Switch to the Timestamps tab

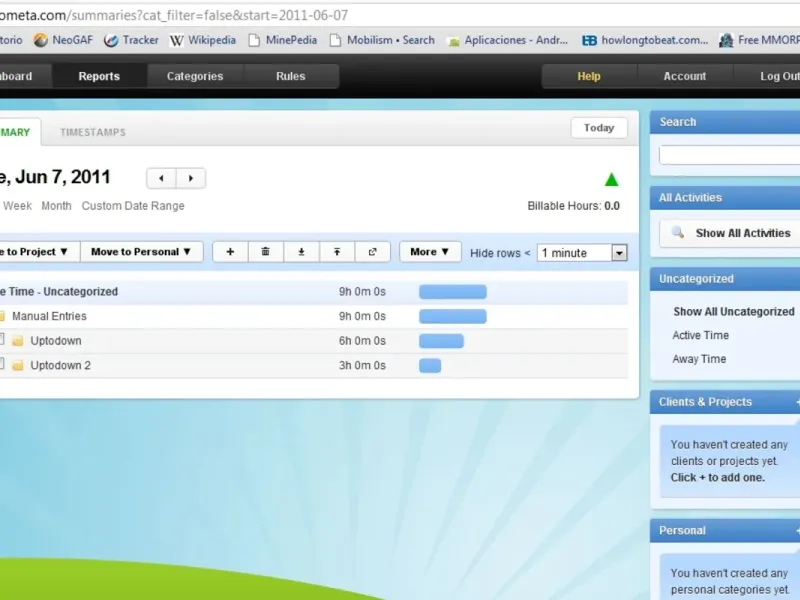coord(93,132)
